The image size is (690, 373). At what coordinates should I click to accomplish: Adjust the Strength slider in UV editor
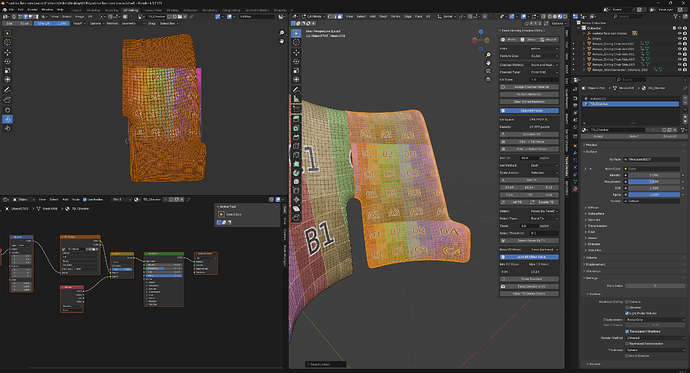[x=52, y=23]
